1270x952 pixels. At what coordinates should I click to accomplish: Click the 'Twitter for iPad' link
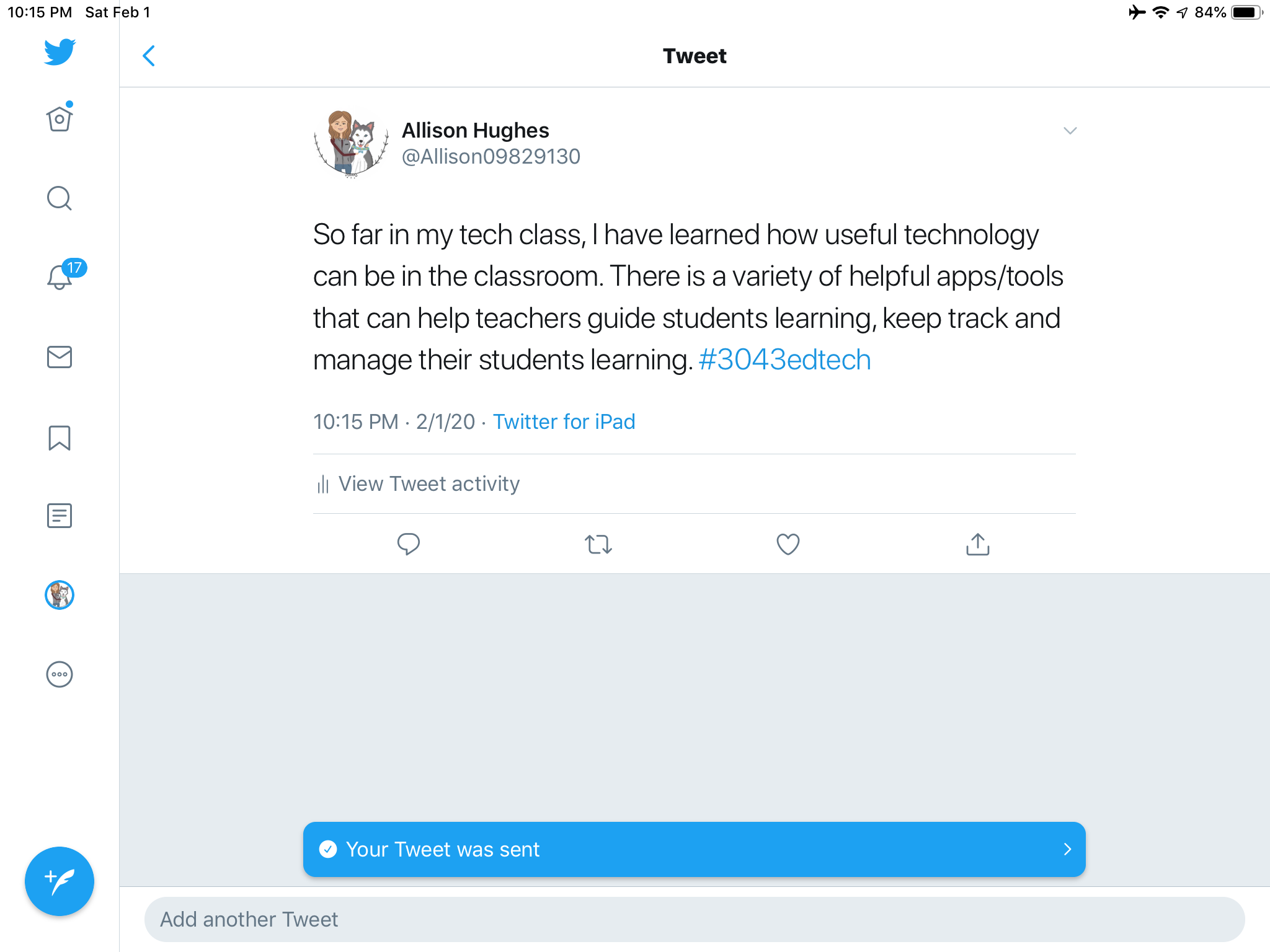pyautogui.click(x=564, y=422)
